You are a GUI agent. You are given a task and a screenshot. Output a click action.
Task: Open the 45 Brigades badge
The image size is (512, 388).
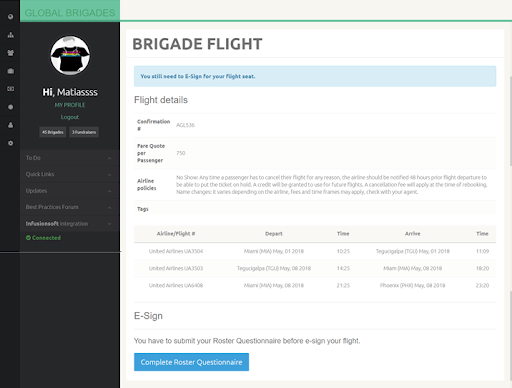(x=53, y=132)
